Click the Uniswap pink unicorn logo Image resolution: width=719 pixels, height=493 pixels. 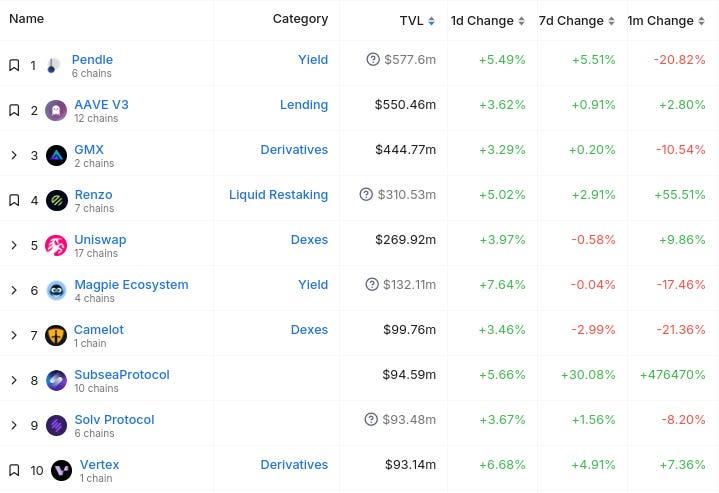click(x=56, y=246)
